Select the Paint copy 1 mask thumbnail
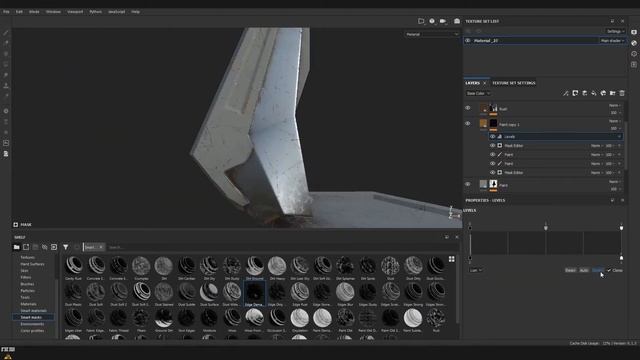The width and height of the screenshot is (640, 360). [493, 123]
